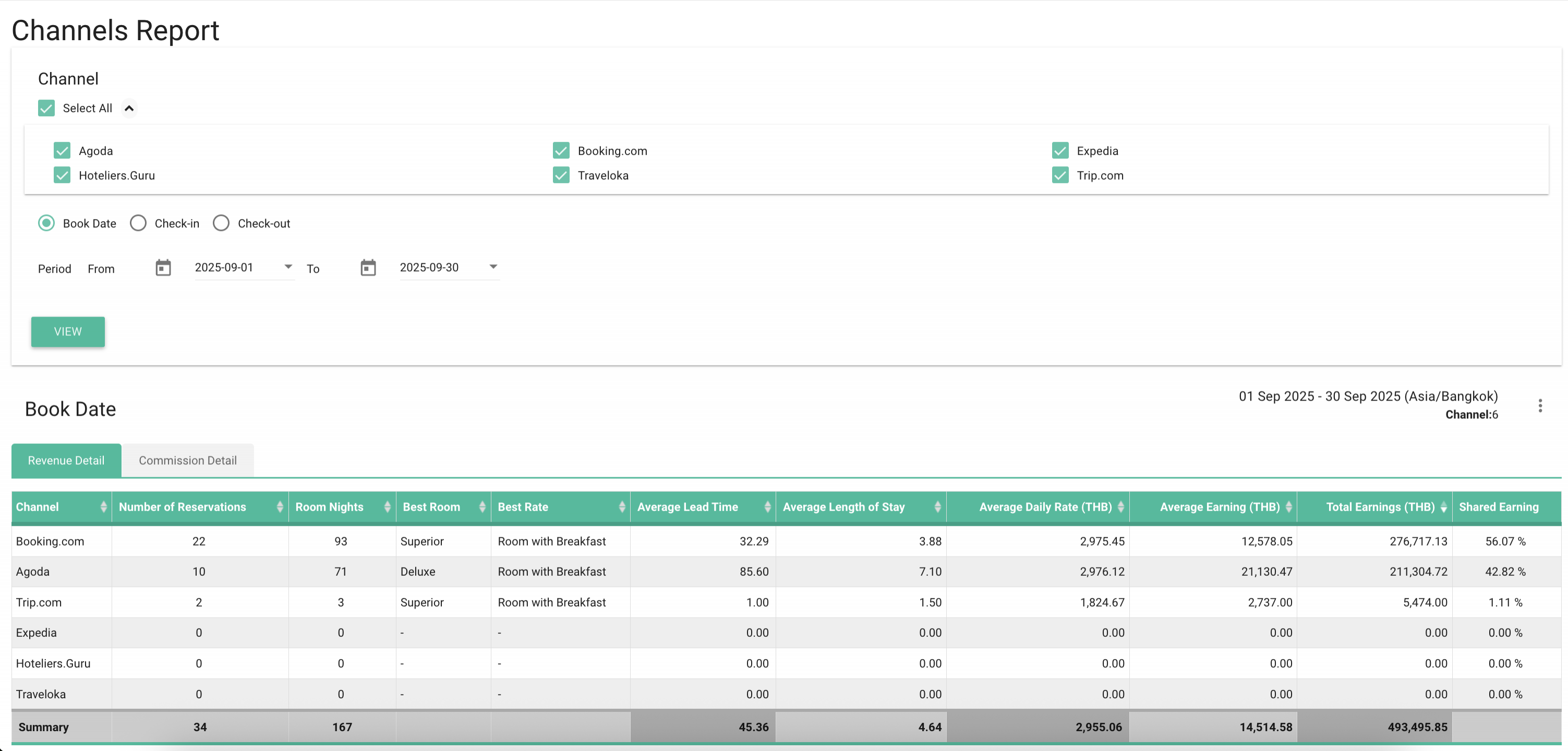
Task: Uncheck the Agoda channel checkbox
Action: pos(62,150)
